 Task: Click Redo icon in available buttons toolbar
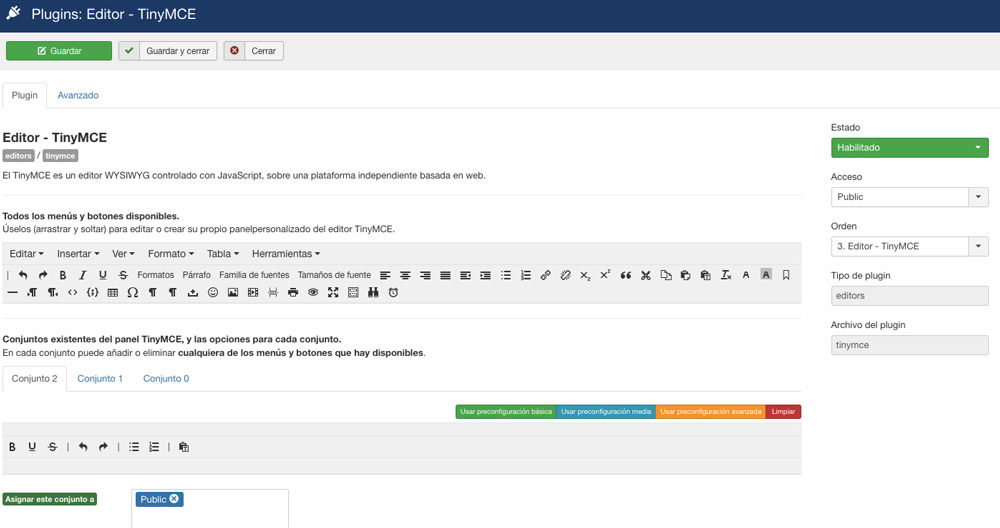[43, 275]
